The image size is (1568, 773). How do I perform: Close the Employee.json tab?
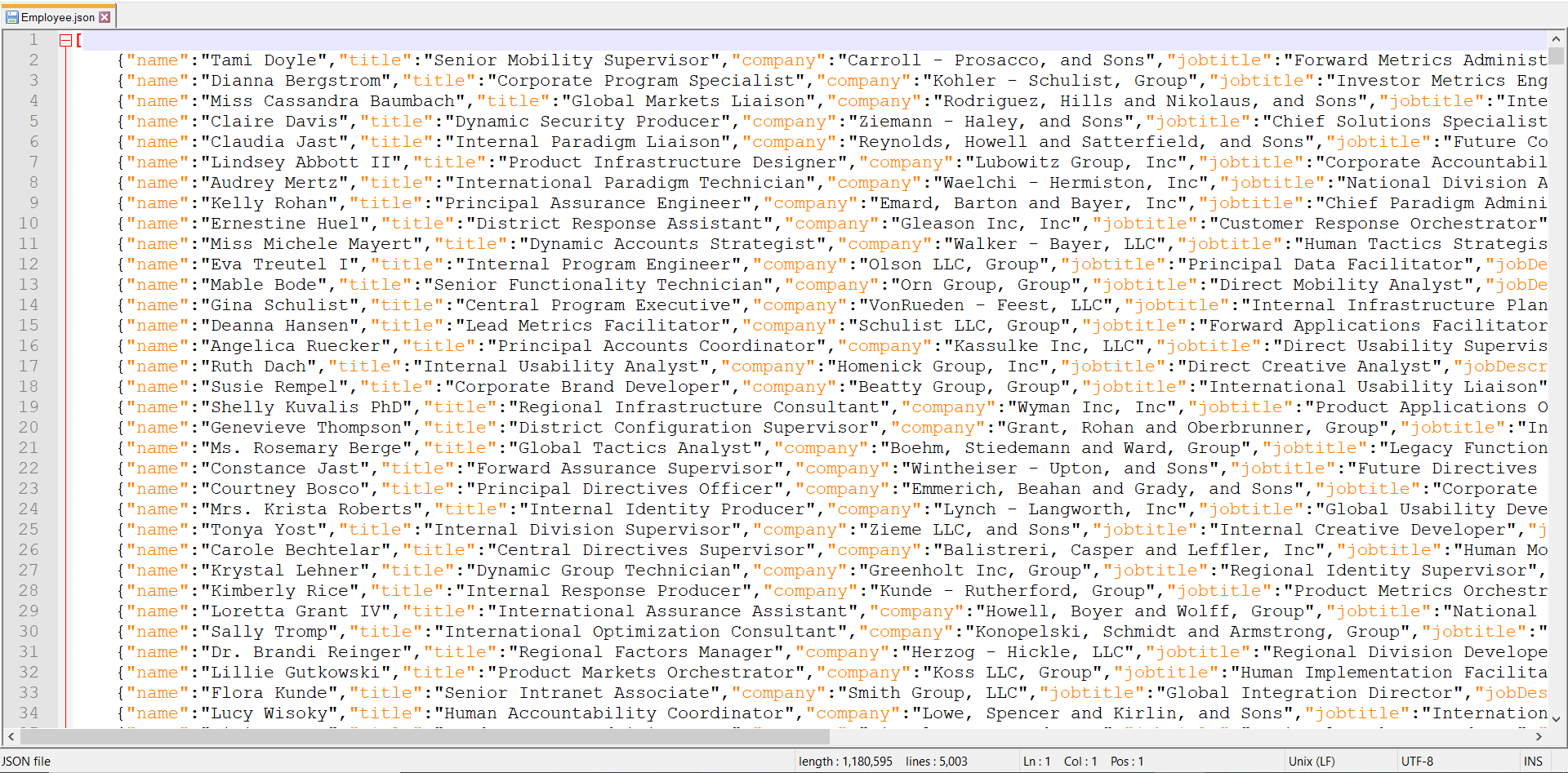coord(105,17)
